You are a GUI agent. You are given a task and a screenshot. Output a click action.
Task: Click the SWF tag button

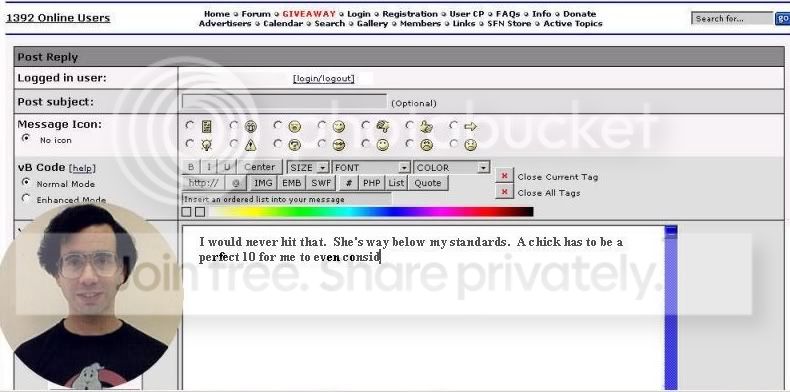321,183
